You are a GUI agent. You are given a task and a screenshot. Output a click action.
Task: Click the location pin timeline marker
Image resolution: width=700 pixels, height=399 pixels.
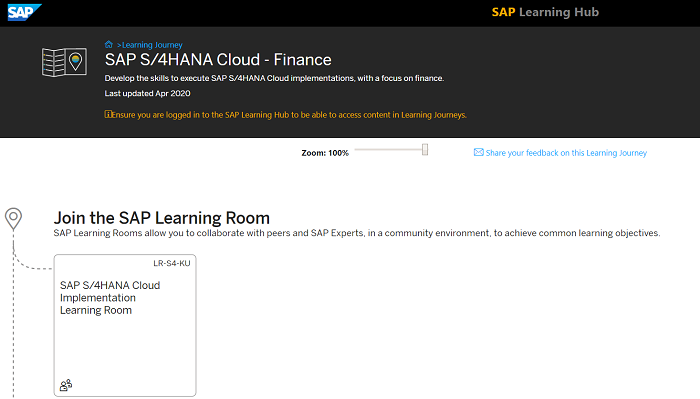pyautogui.click(x=13, y=219)
